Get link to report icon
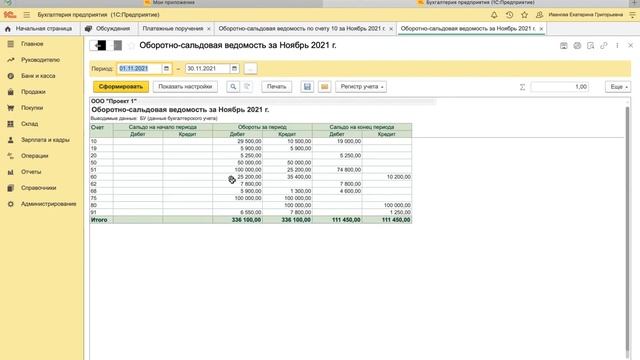Image resolution: width=640 pixels, height=360 pixels. (x=604, y=46)
